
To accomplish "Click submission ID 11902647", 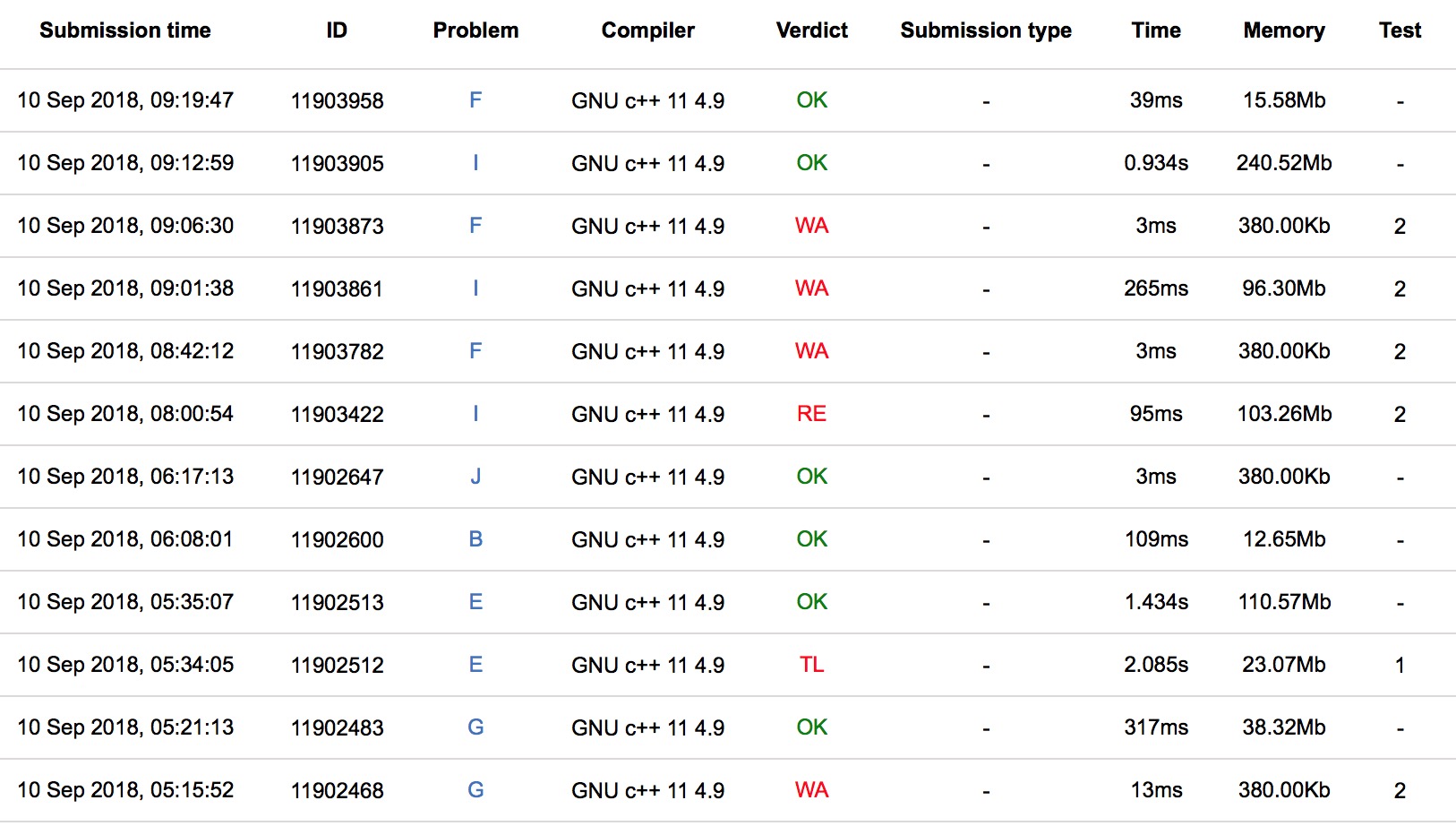I will [x=337, y=478].
